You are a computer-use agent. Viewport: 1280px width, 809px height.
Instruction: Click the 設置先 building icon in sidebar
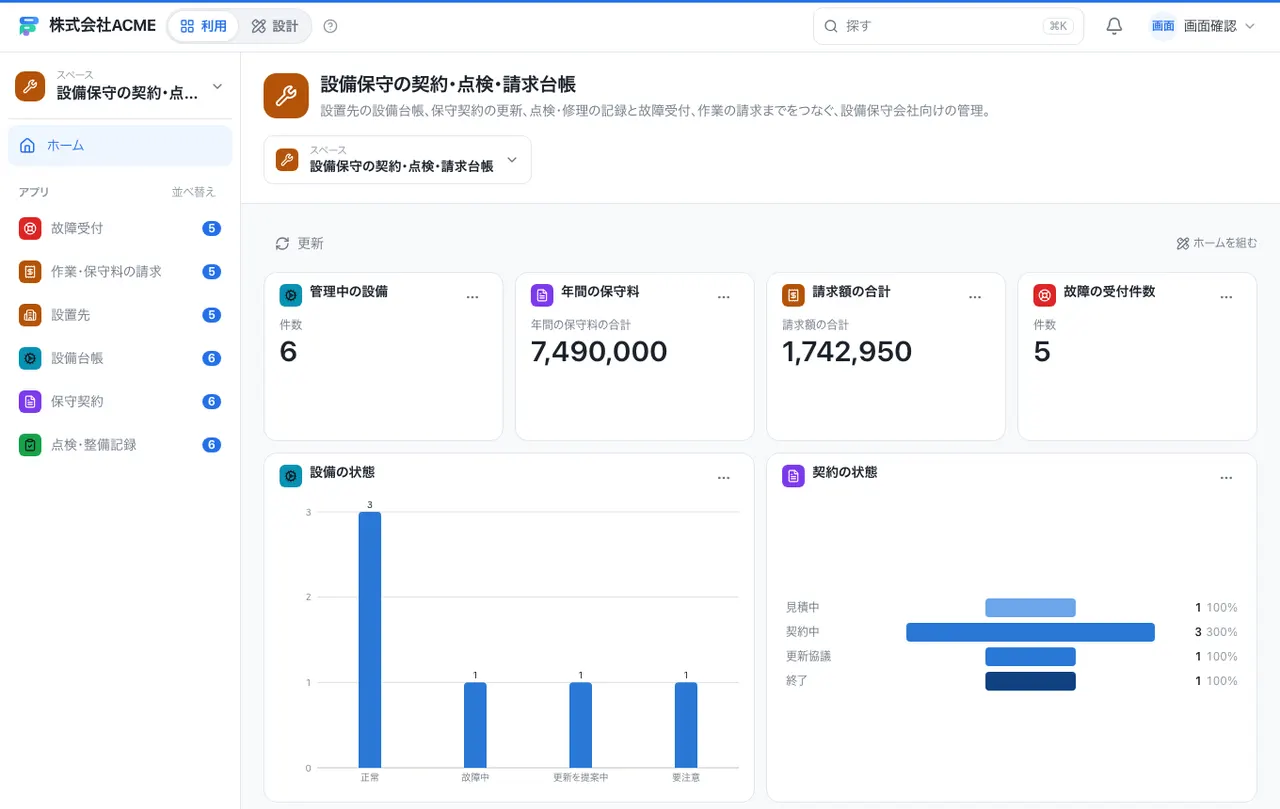coord(30,315)
